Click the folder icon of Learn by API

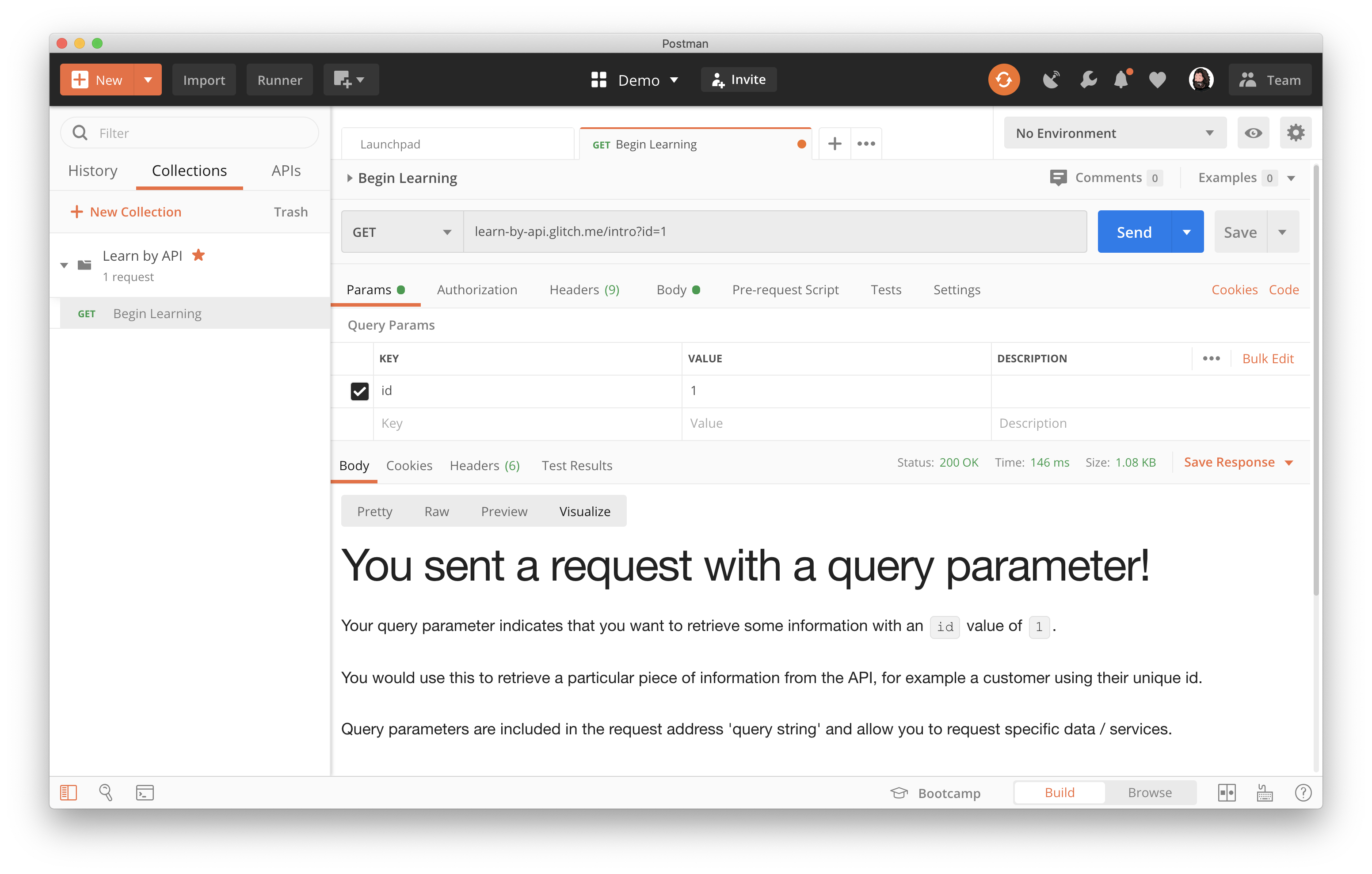coord(84,265)
